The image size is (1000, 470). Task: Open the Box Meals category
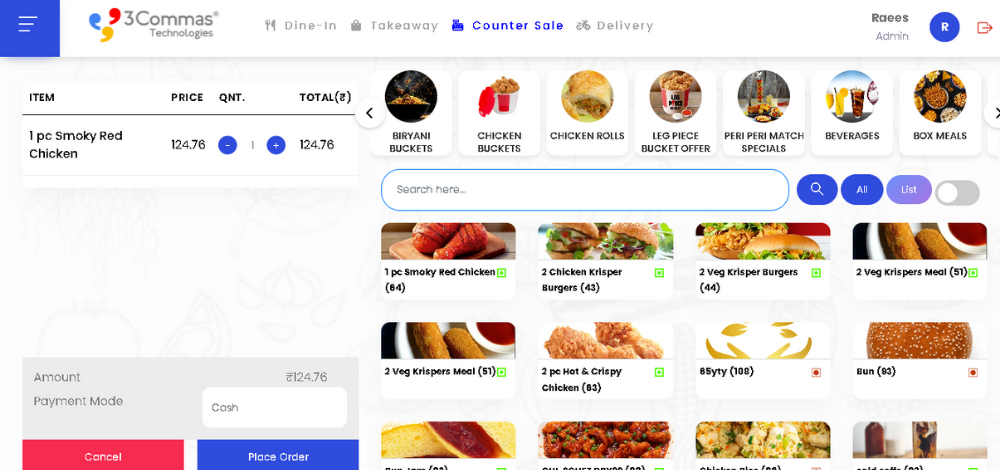click(940, 112)
